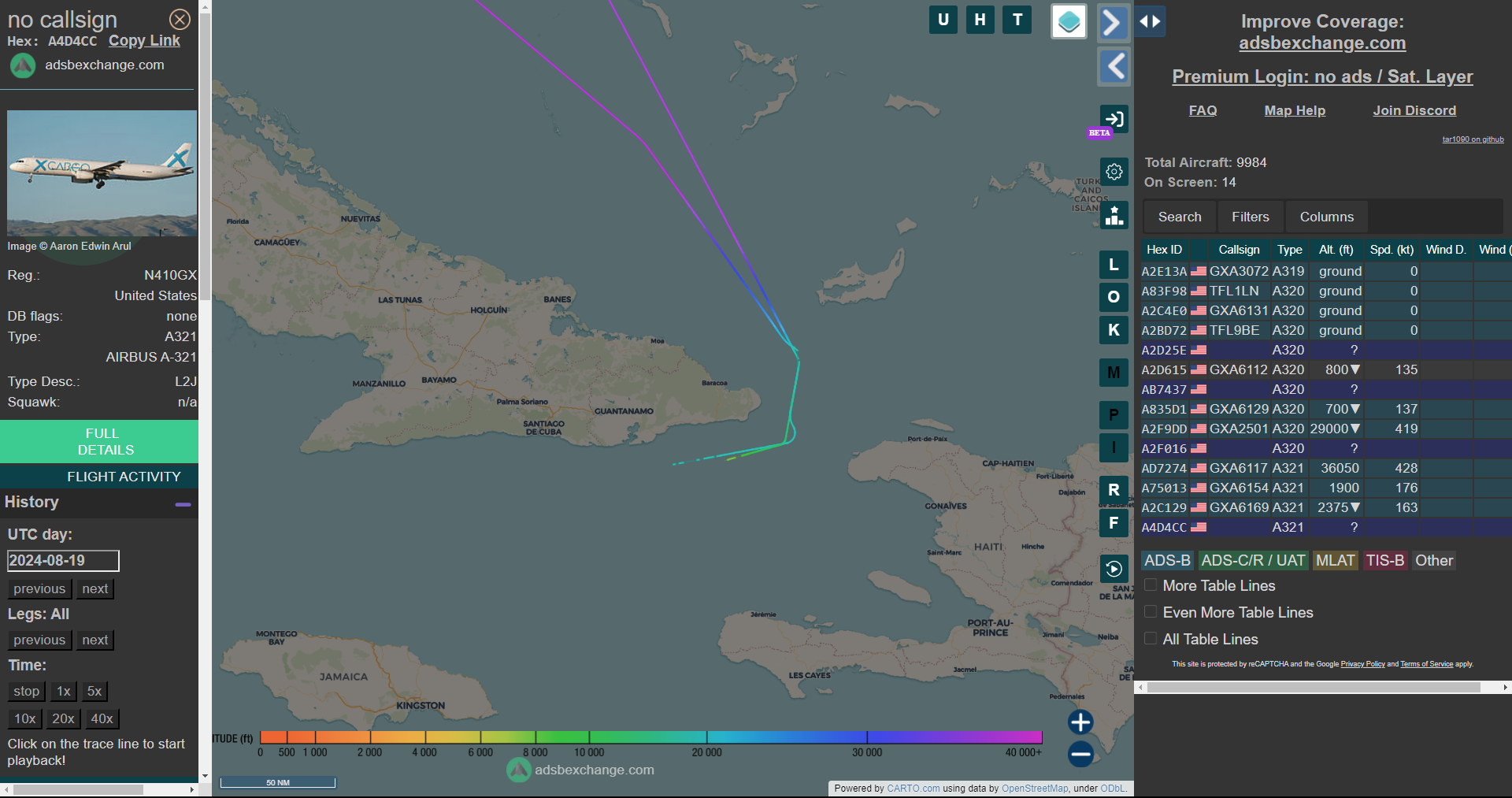Go to next UTC day
1512x798 pixels.
coord(95,588)
